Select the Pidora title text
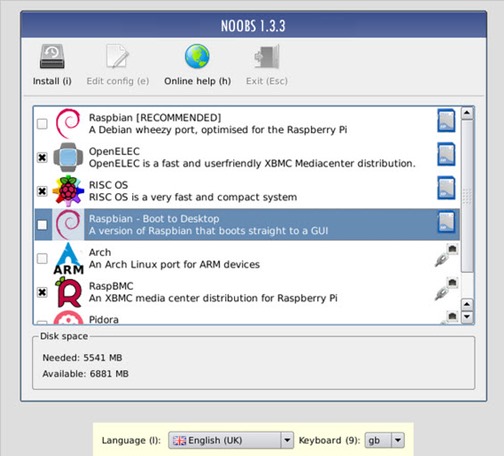The height and width of the screenshot is (456, 504). 104,320
